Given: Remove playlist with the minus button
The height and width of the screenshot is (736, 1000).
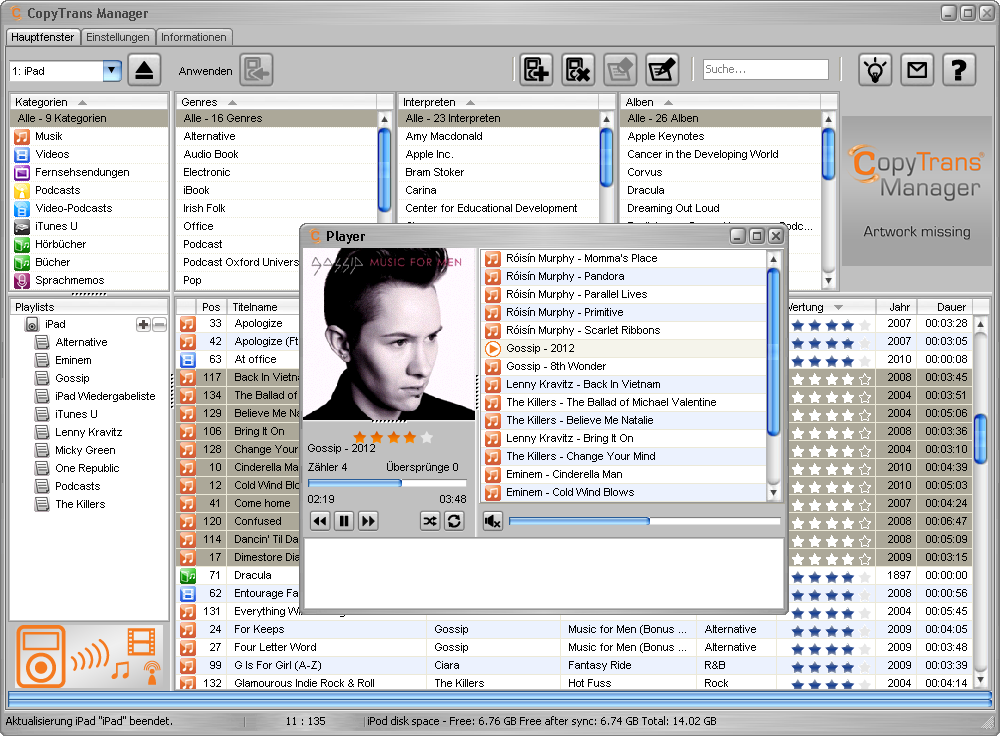Looking at the screenshot, I should point(159,325).
